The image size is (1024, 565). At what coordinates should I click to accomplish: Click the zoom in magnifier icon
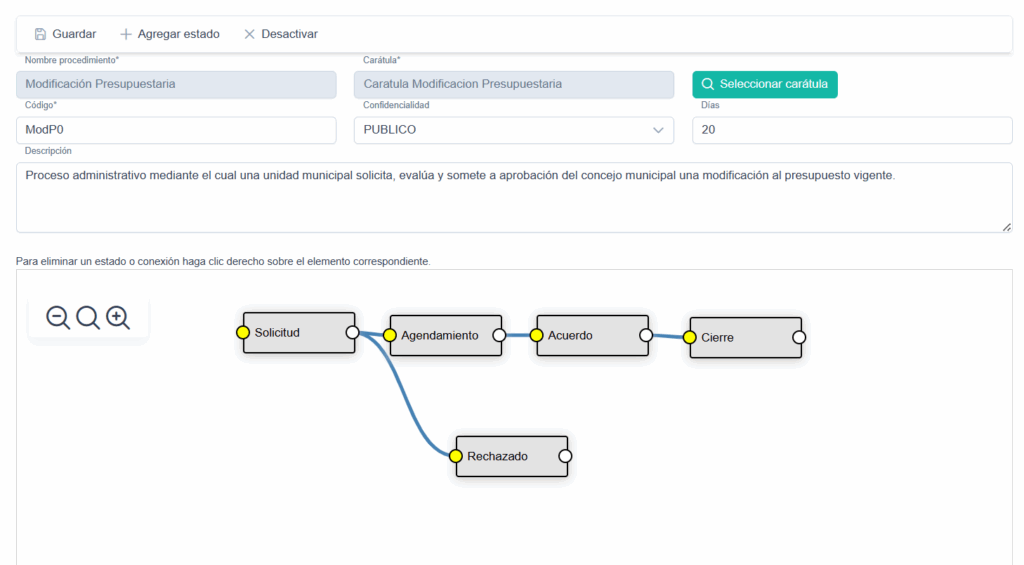click(x=118, y=318)
